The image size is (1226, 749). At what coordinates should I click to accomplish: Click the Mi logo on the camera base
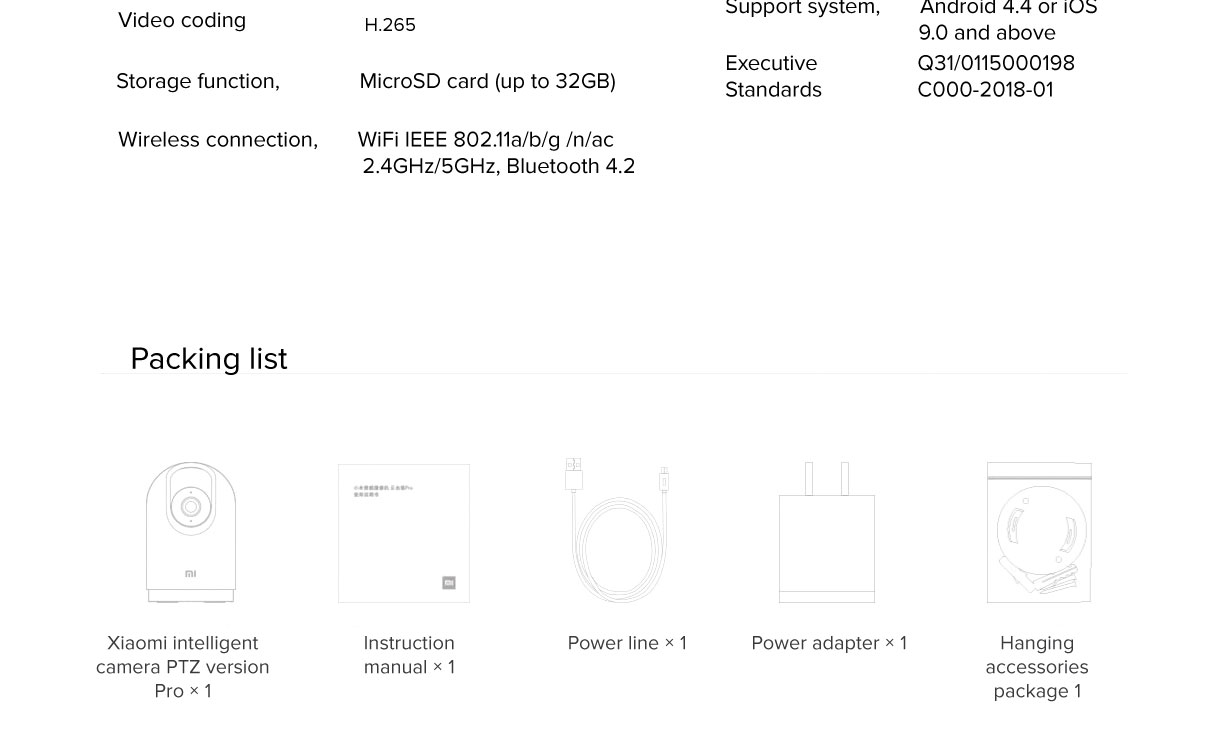tap(191, 574)
